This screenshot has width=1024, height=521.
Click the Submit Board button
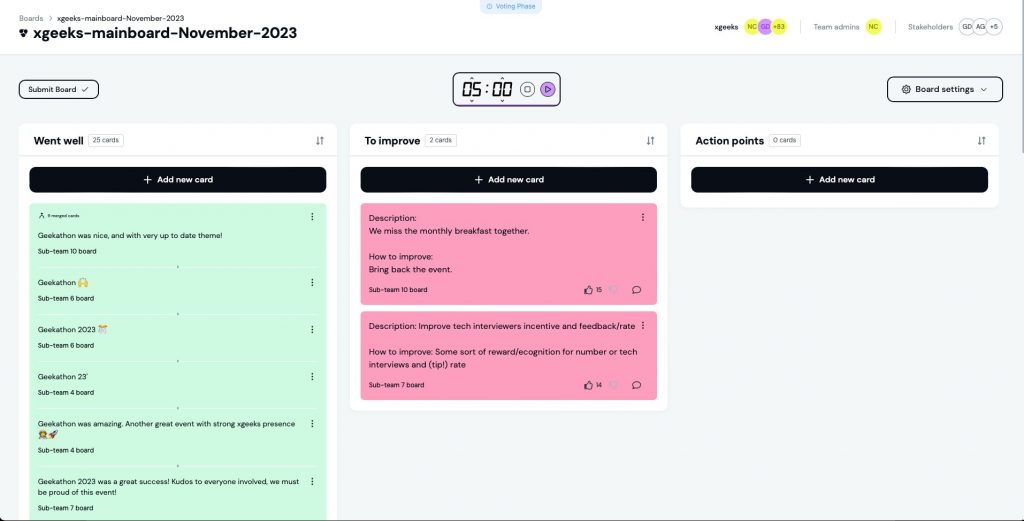click(x=58, y=90)
